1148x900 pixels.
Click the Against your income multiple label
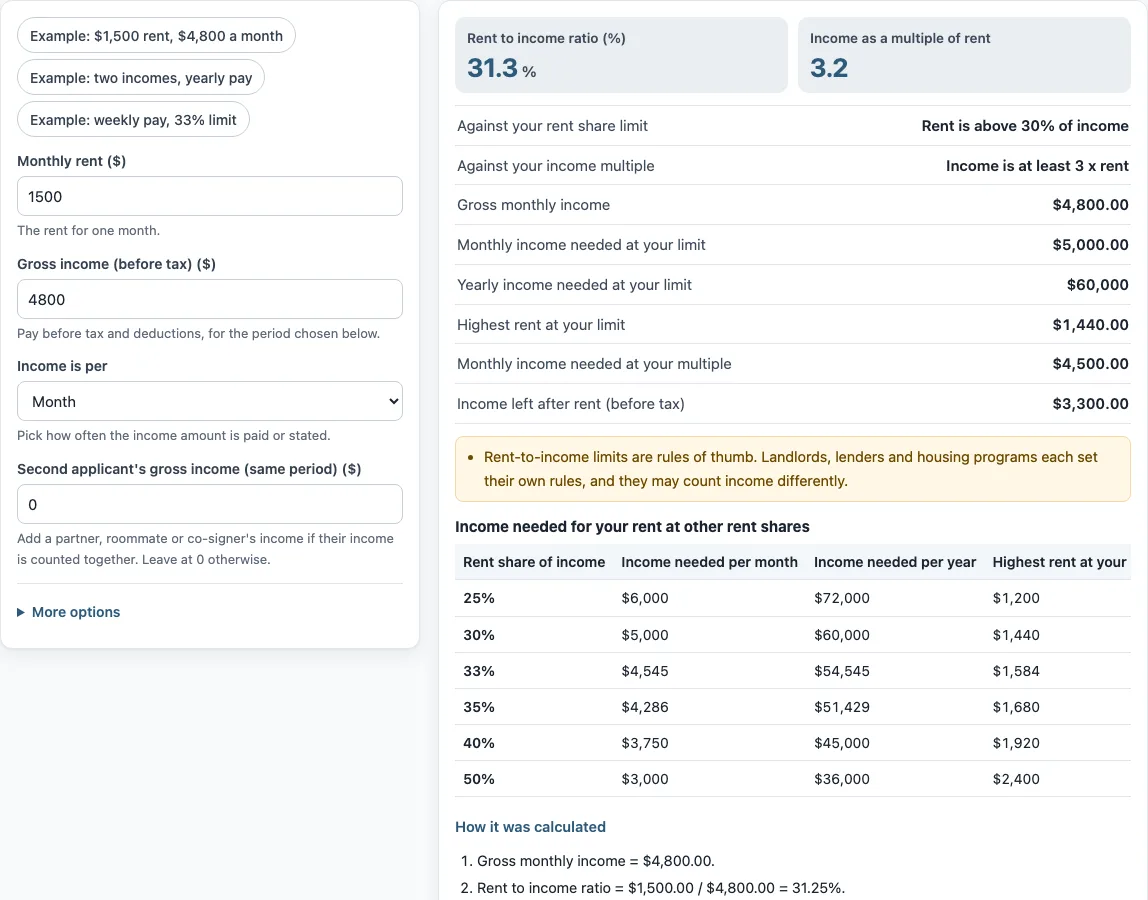556,166
